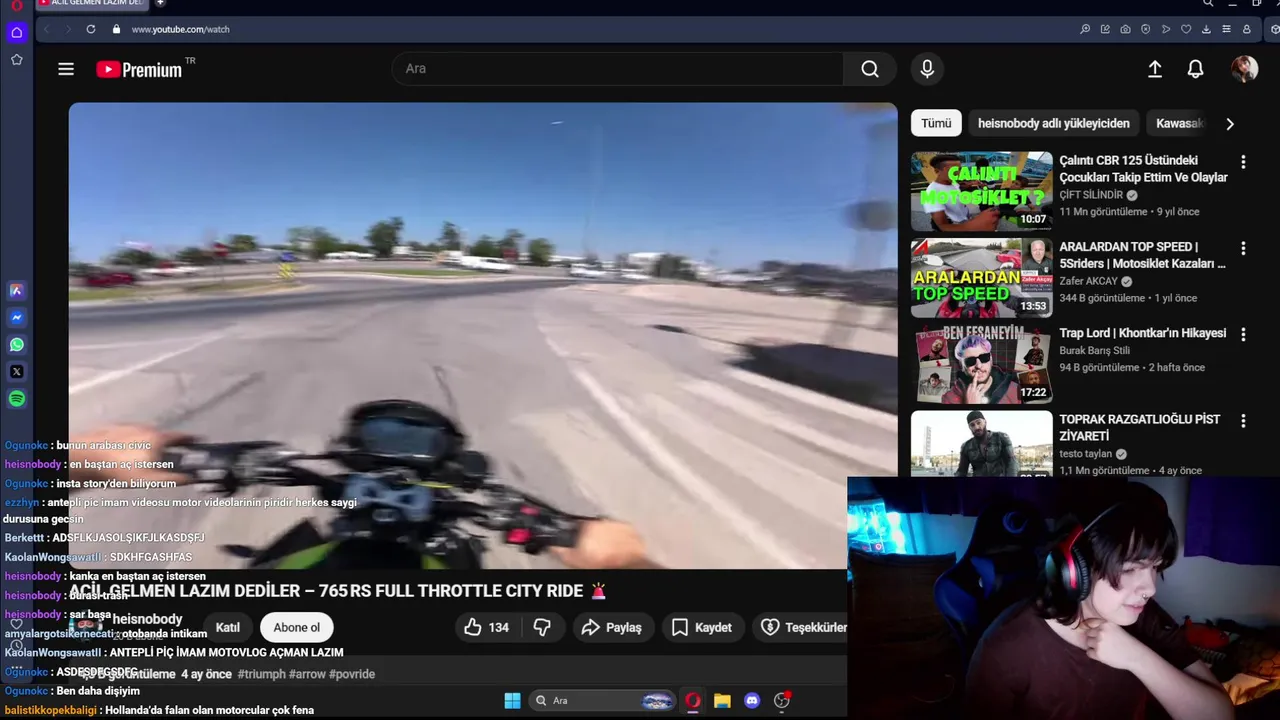1280x720 pixels.
Task: Open the Aria AI sidebar icon
Action: 17,291
